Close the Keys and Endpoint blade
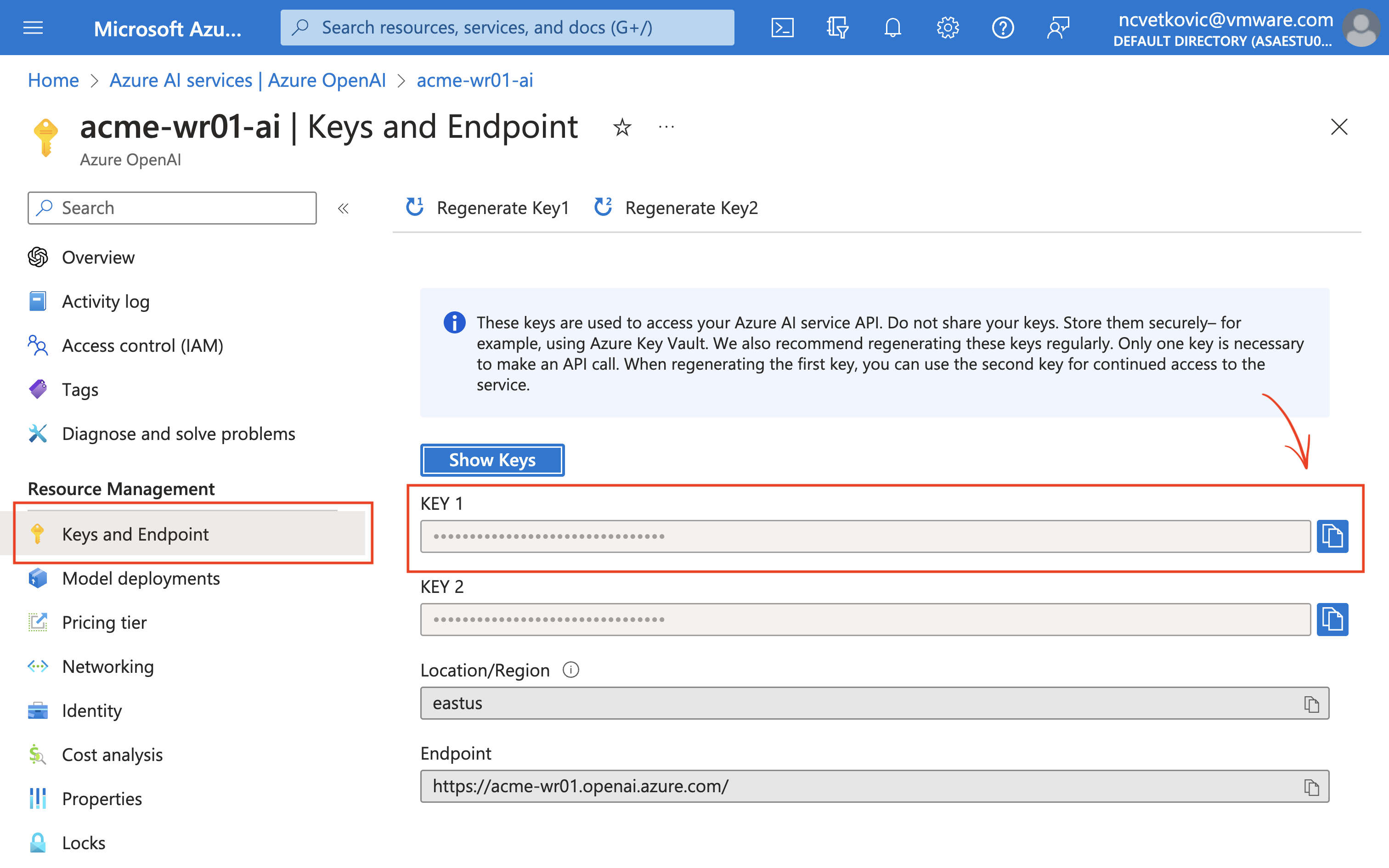 point(1338,127)
